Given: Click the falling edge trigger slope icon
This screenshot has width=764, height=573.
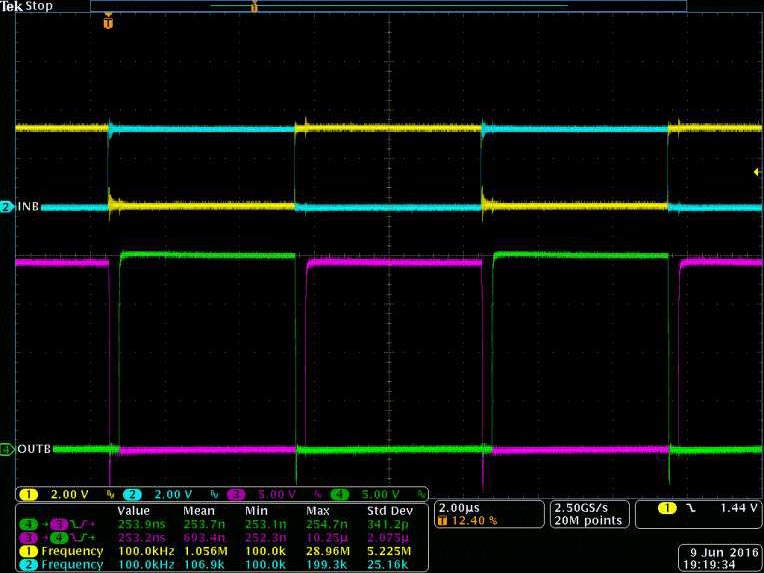Looking at the screenshot, I should coord(691,508).
